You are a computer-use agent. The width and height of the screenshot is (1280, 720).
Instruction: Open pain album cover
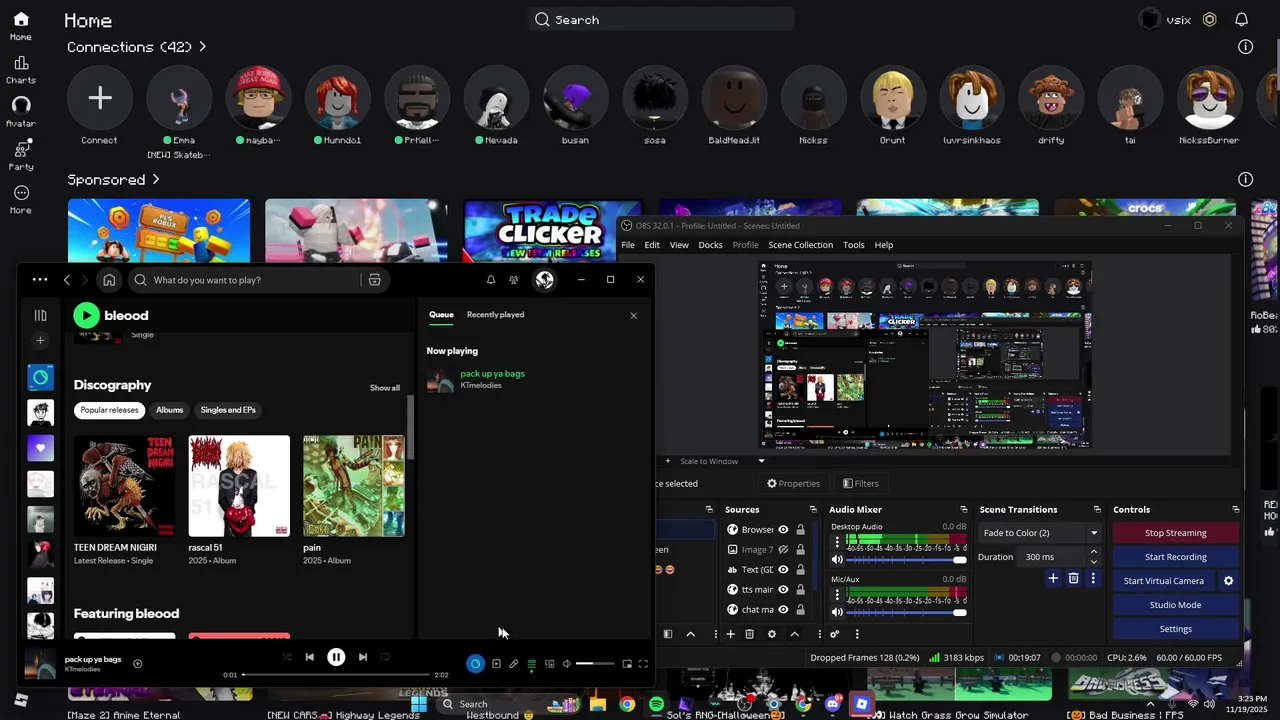[x=354, y=486]
